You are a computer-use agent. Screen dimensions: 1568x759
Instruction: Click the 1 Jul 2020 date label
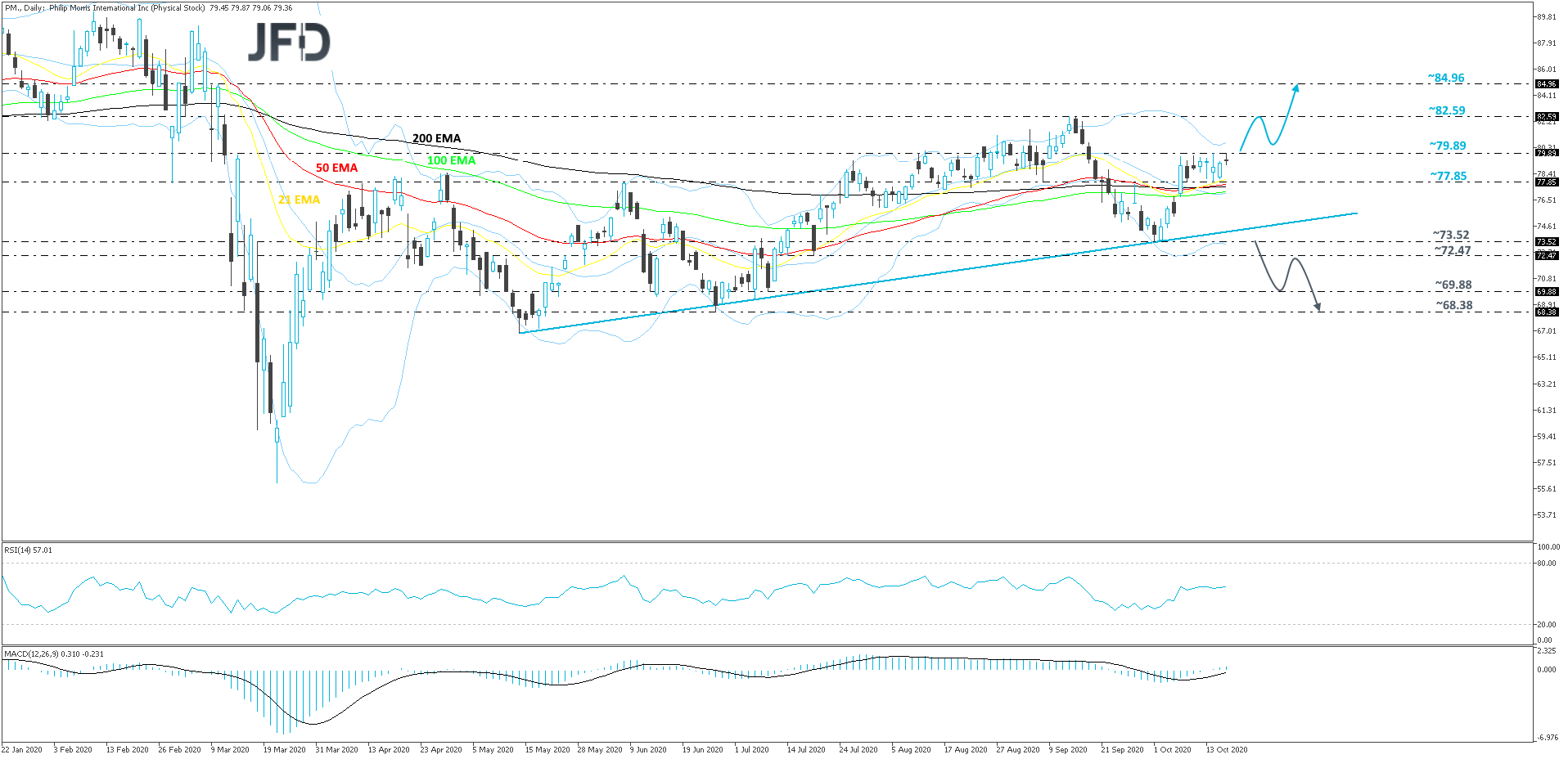click(752, 750)
